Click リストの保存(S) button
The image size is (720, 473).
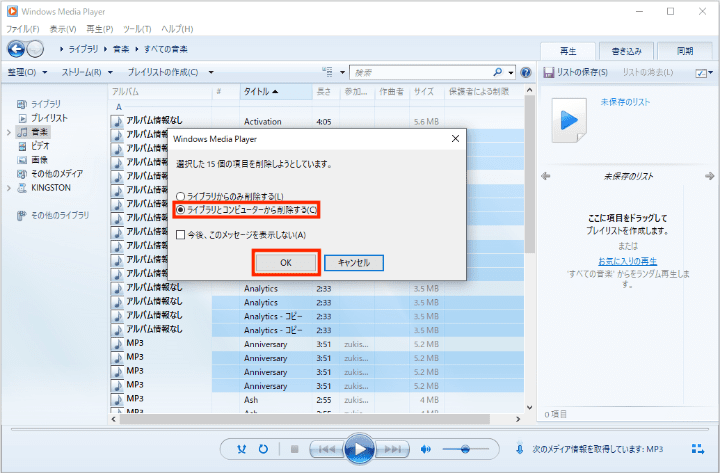coord(576,73)
